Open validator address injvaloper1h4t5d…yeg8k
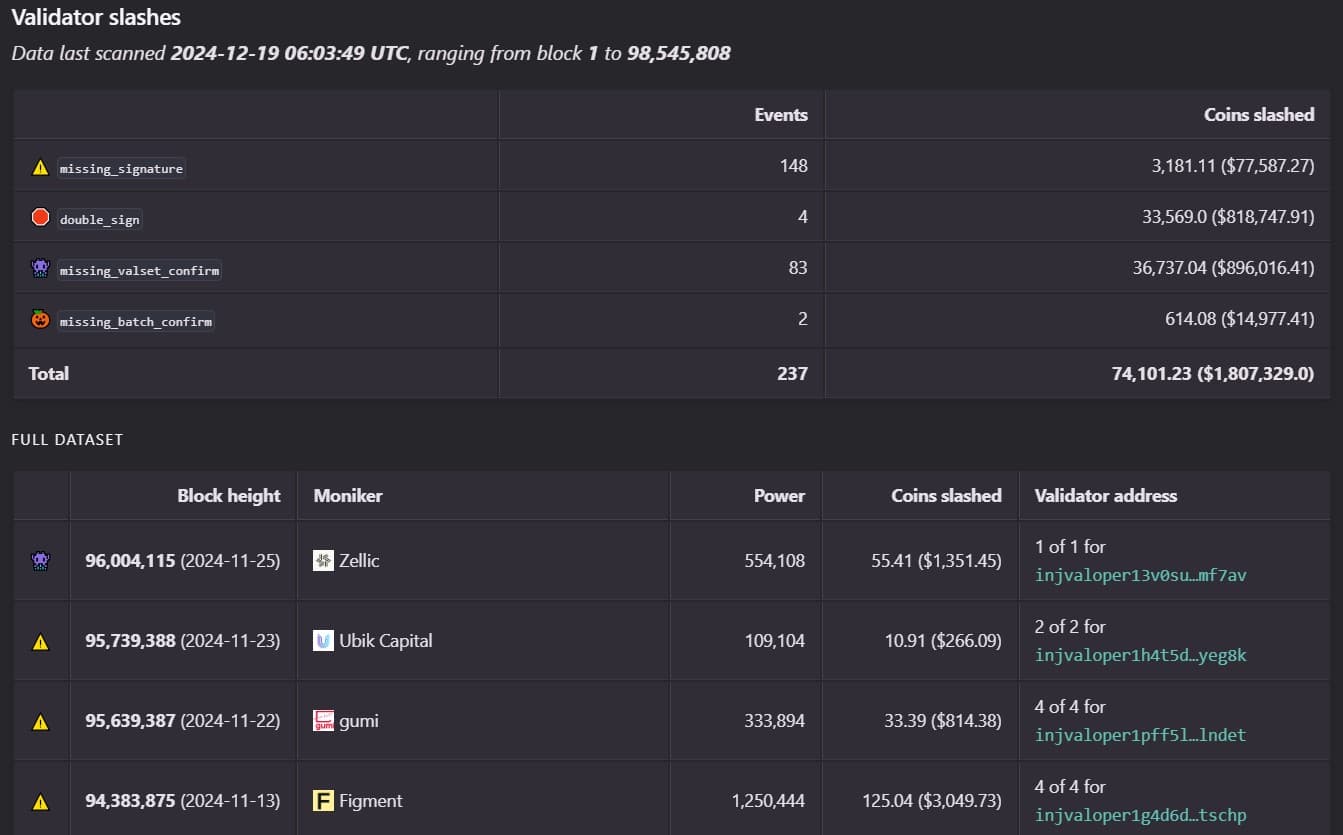 [1140, 656]
